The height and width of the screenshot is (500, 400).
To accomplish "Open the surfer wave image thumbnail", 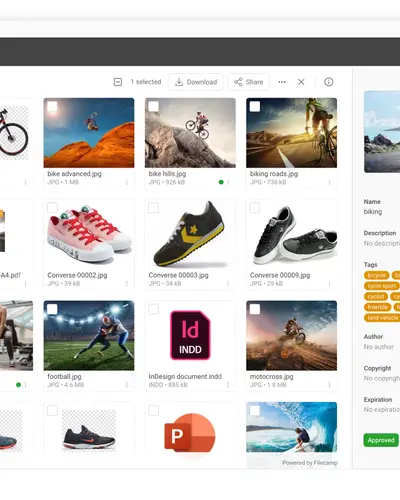I will coord(292,427).
